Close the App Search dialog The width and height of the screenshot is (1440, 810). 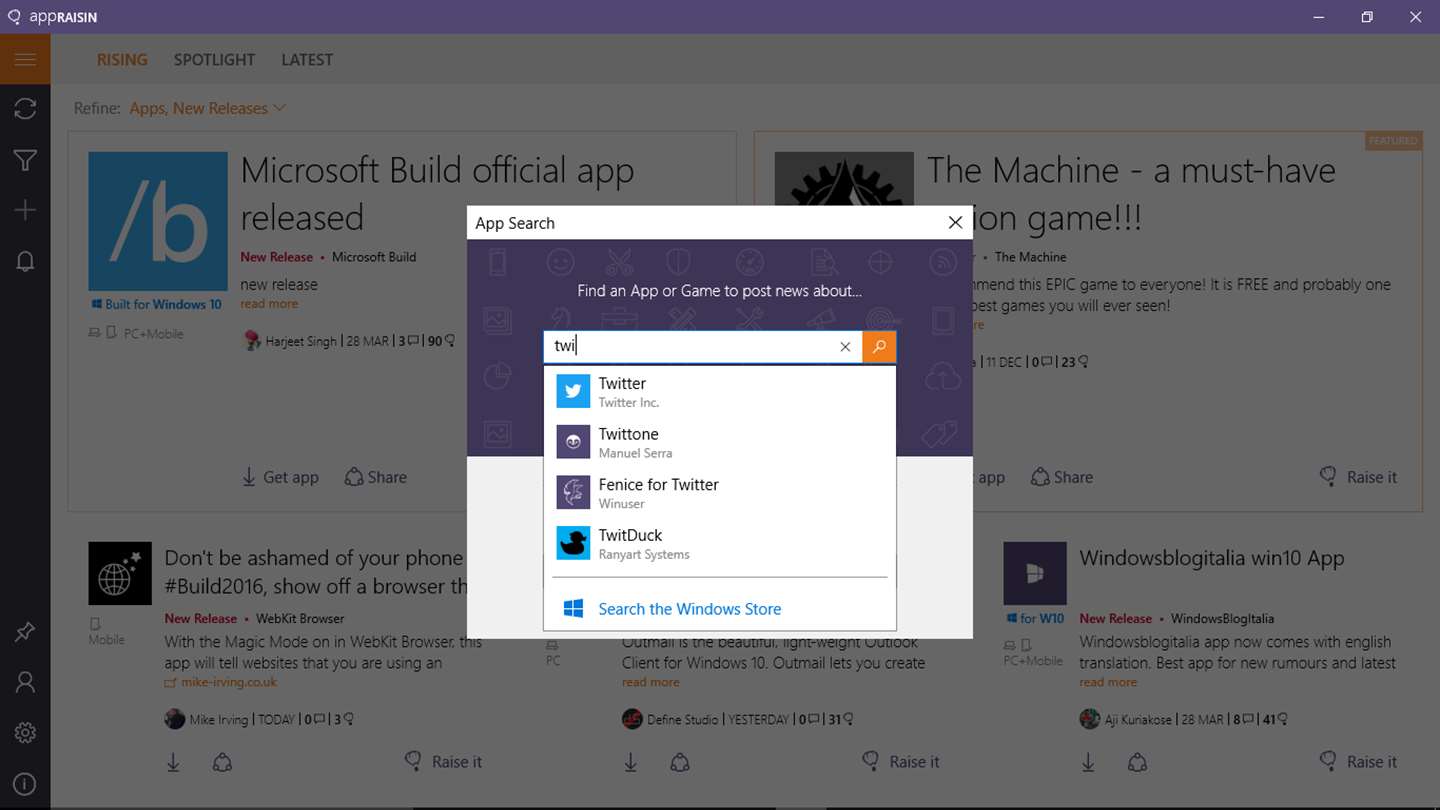point(955,222)
